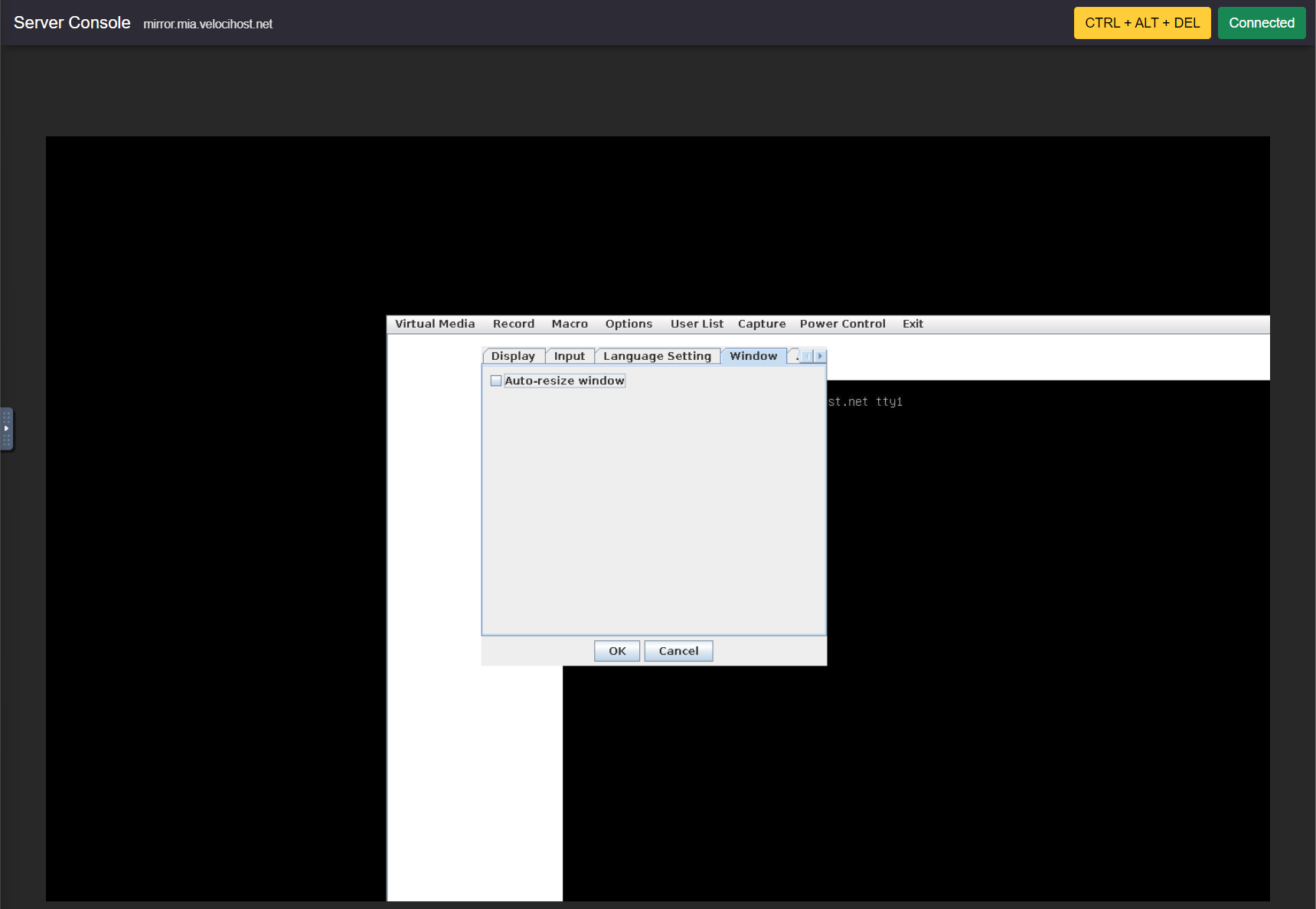Open the Capture menu
Screen dimensions: 1316x909
[761, 323]
